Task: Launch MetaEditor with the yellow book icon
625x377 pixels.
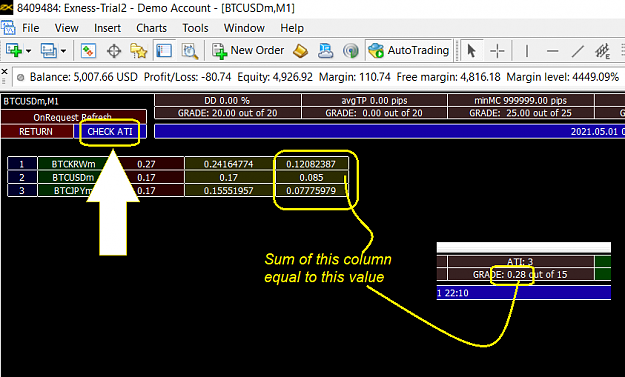Action: coord(301,51)
